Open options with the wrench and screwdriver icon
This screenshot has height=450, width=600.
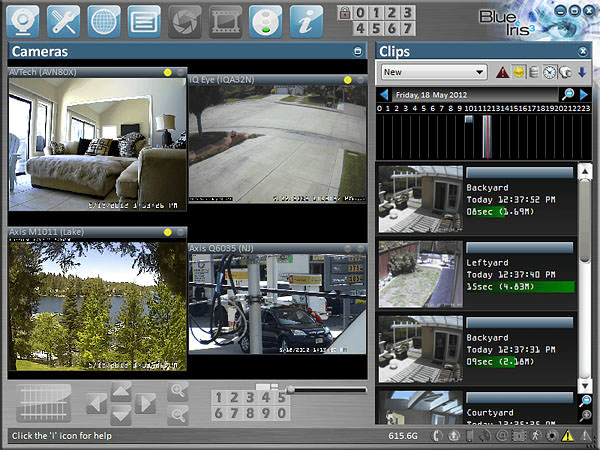pos(64,20)
